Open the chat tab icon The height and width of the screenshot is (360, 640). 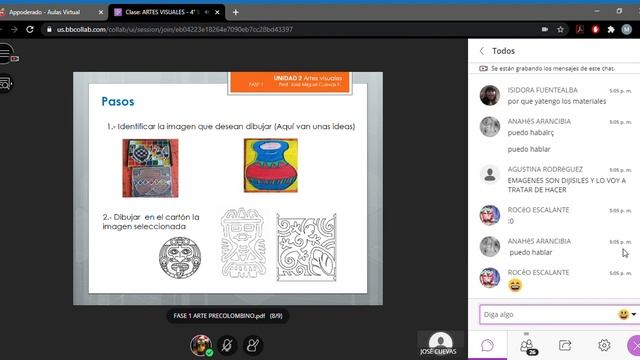pos(487,346)
